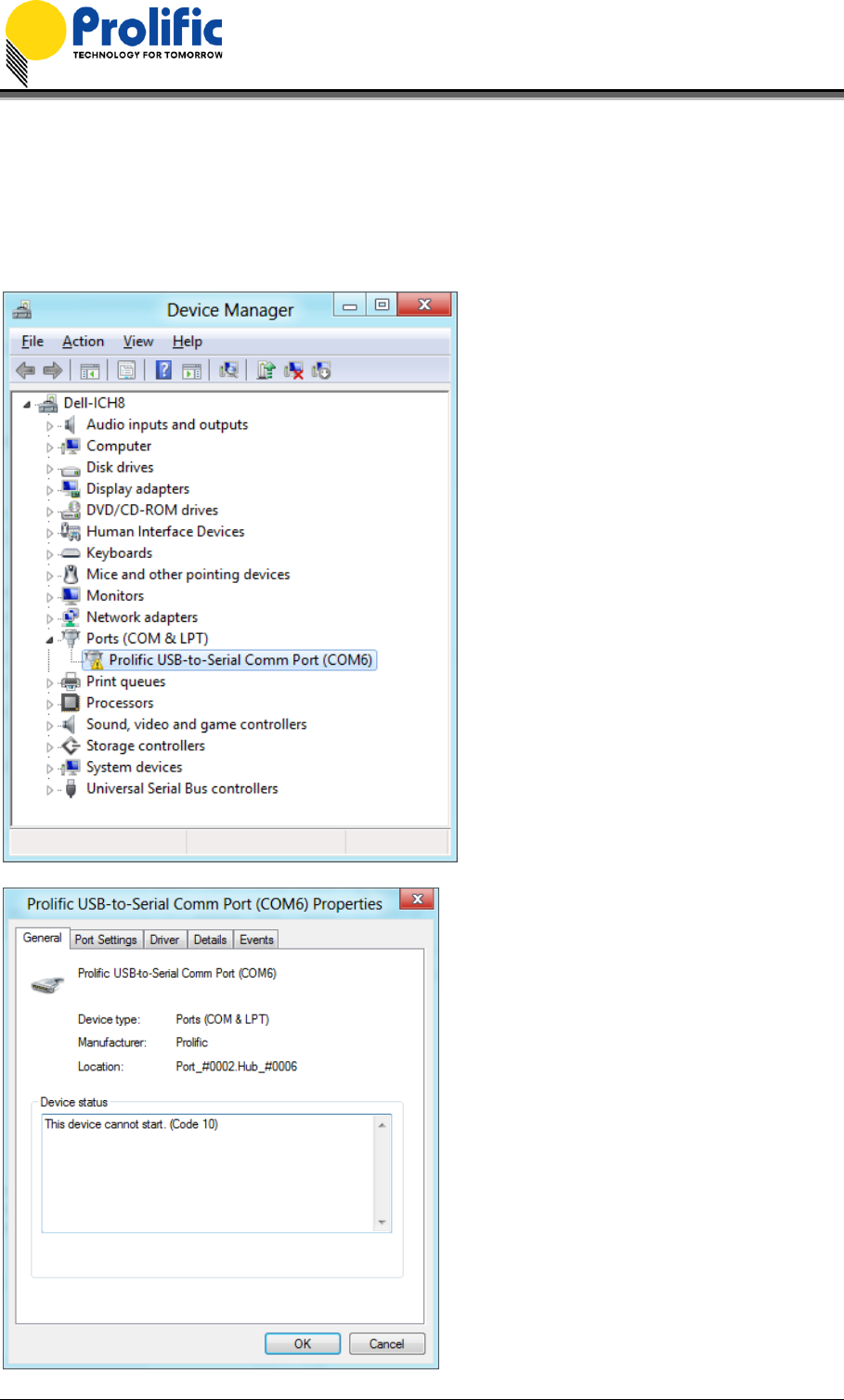
Task: Select the Human Interface Devices label
Action: 165,532
